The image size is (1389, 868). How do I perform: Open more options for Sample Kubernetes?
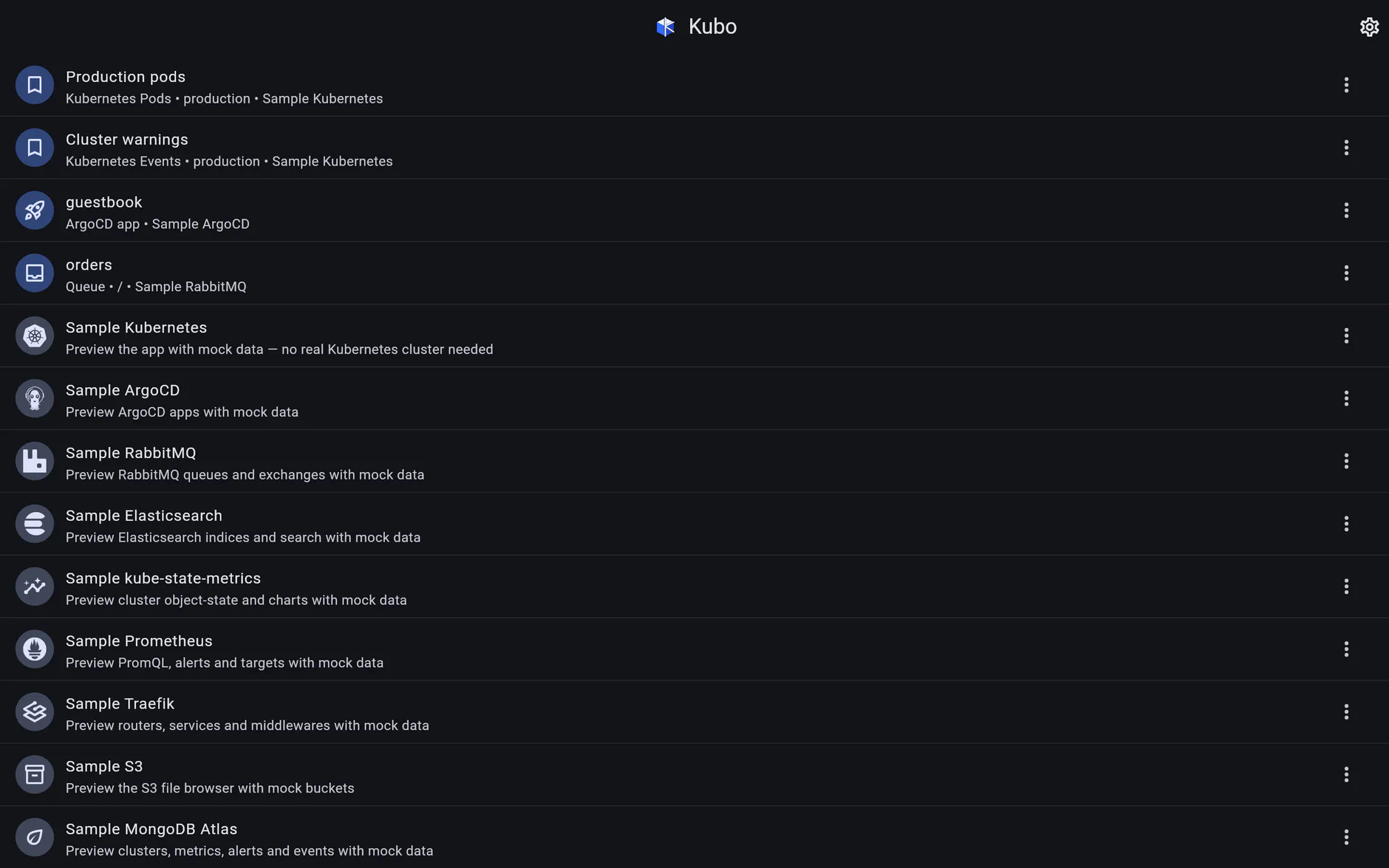click(x=1346, y=336)
